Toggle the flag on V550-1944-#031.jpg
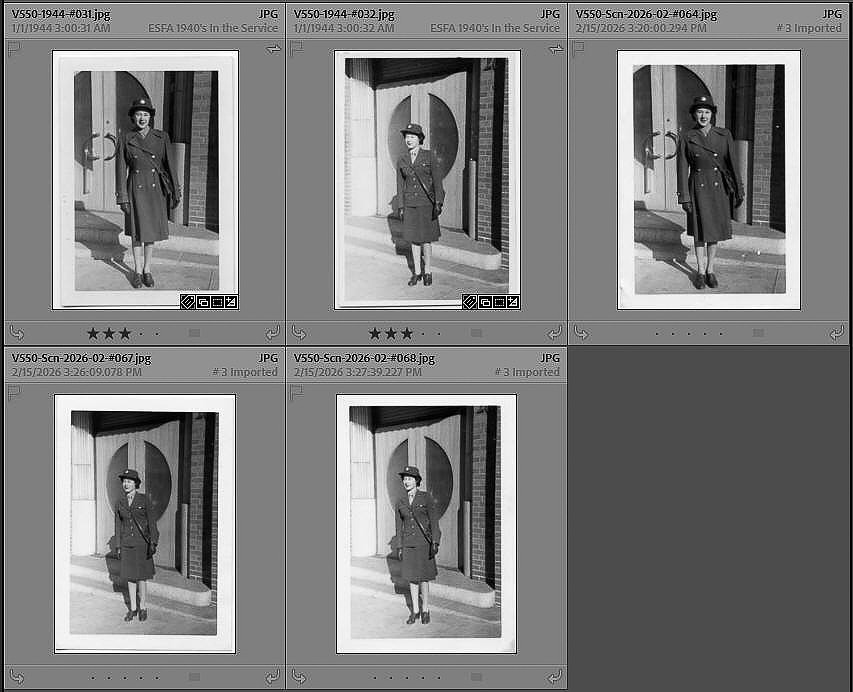853x692 pixels. pos(14,50)
